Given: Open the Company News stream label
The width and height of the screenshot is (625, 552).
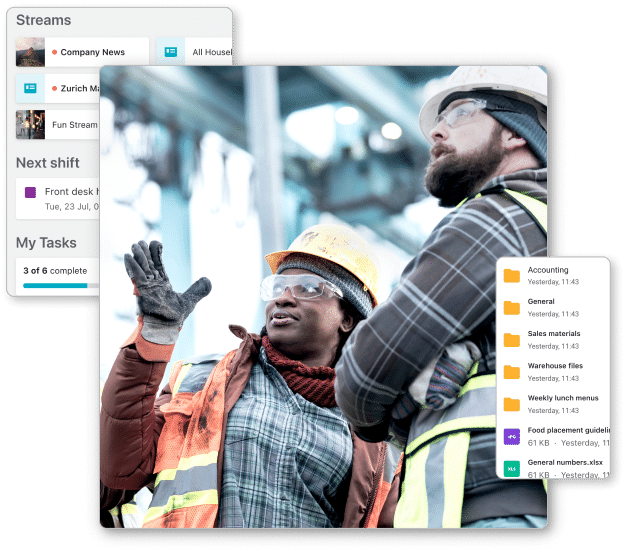Looking at the screenshot, I should (x=92, y=52).
